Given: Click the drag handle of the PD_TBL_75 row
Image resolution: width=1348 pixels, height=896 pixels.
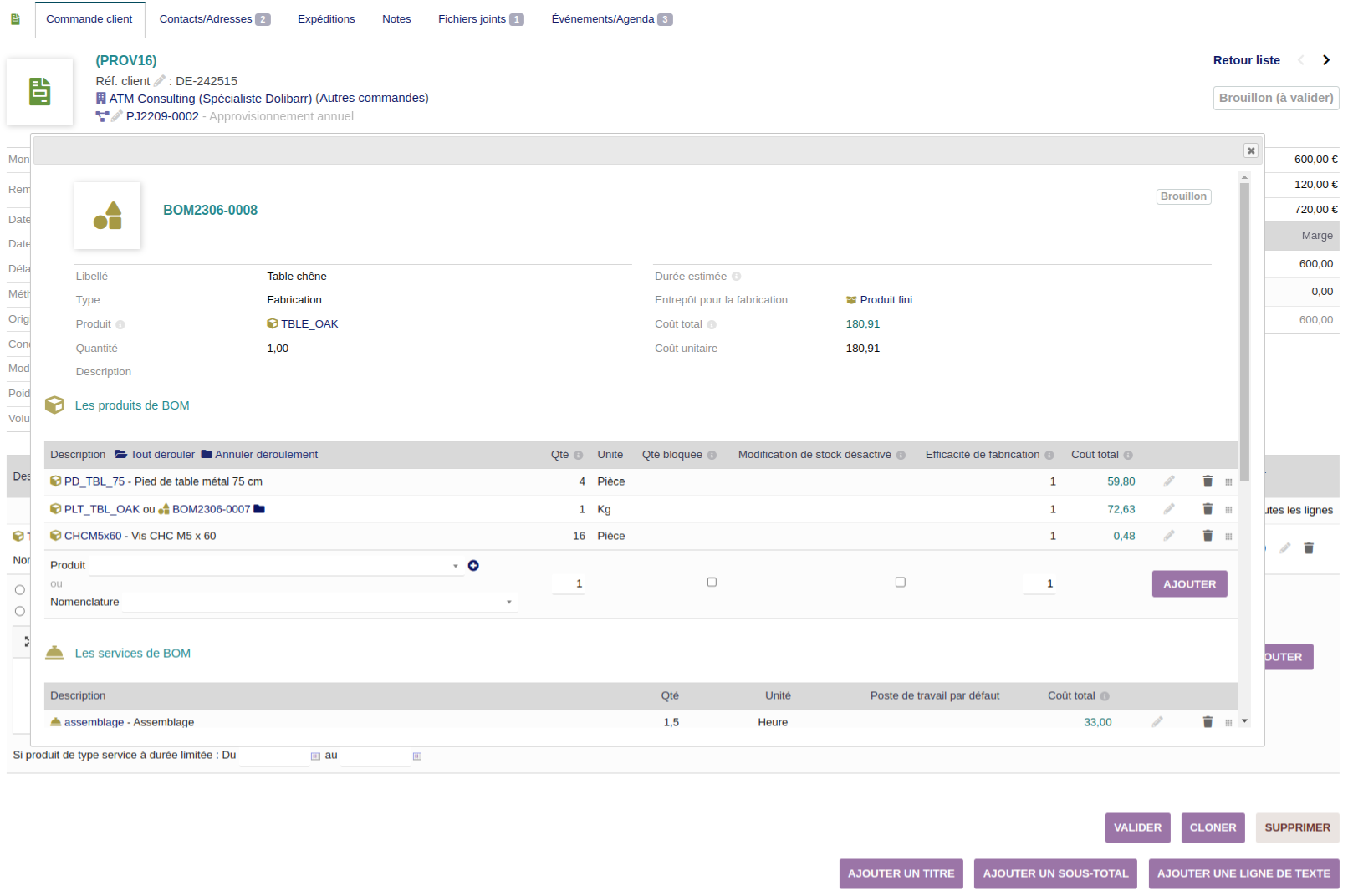Looking at the screenshot, I should click(1228, 482).
